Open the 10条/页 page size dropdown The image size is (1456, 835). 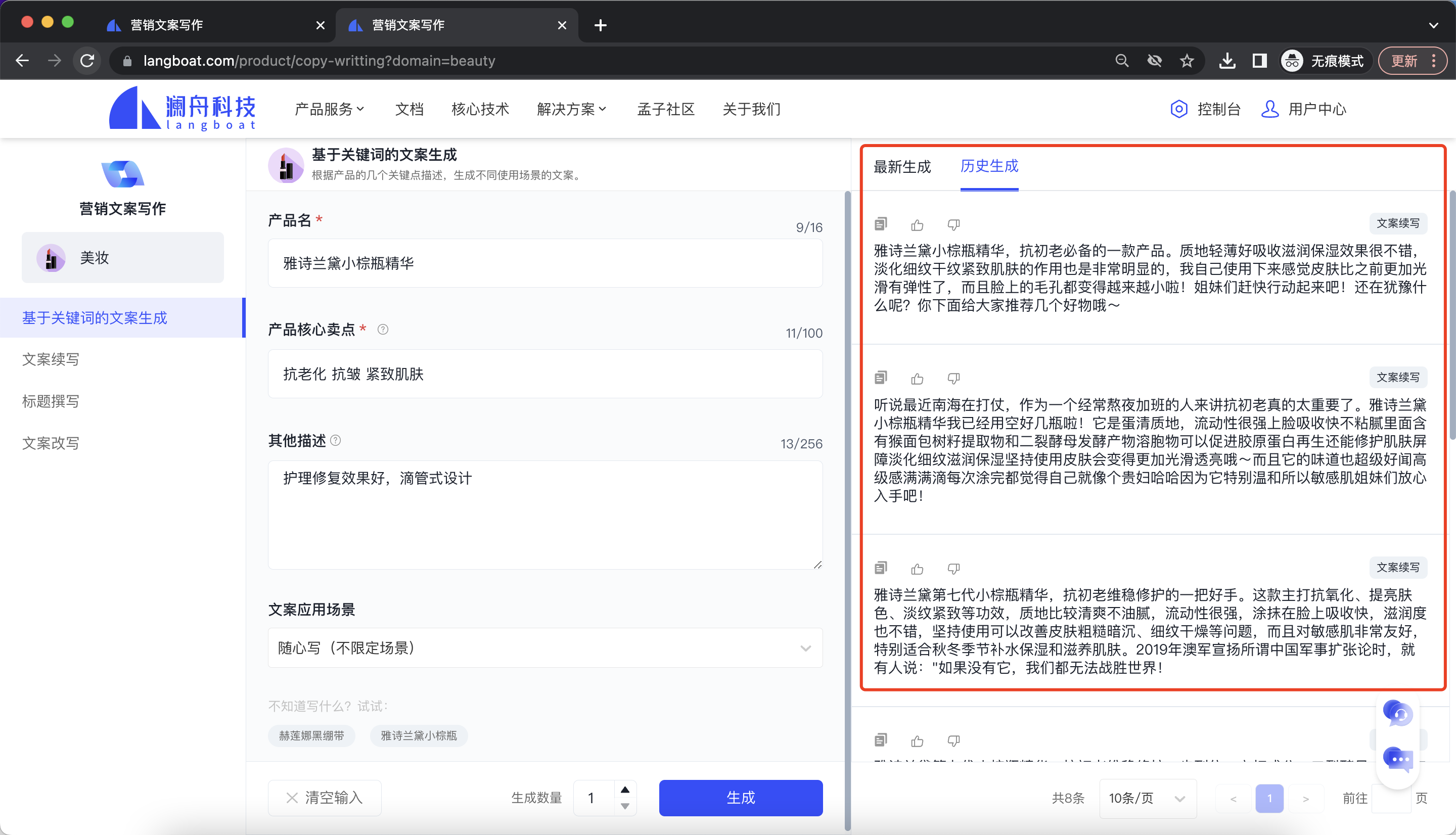click(1147, 798)
